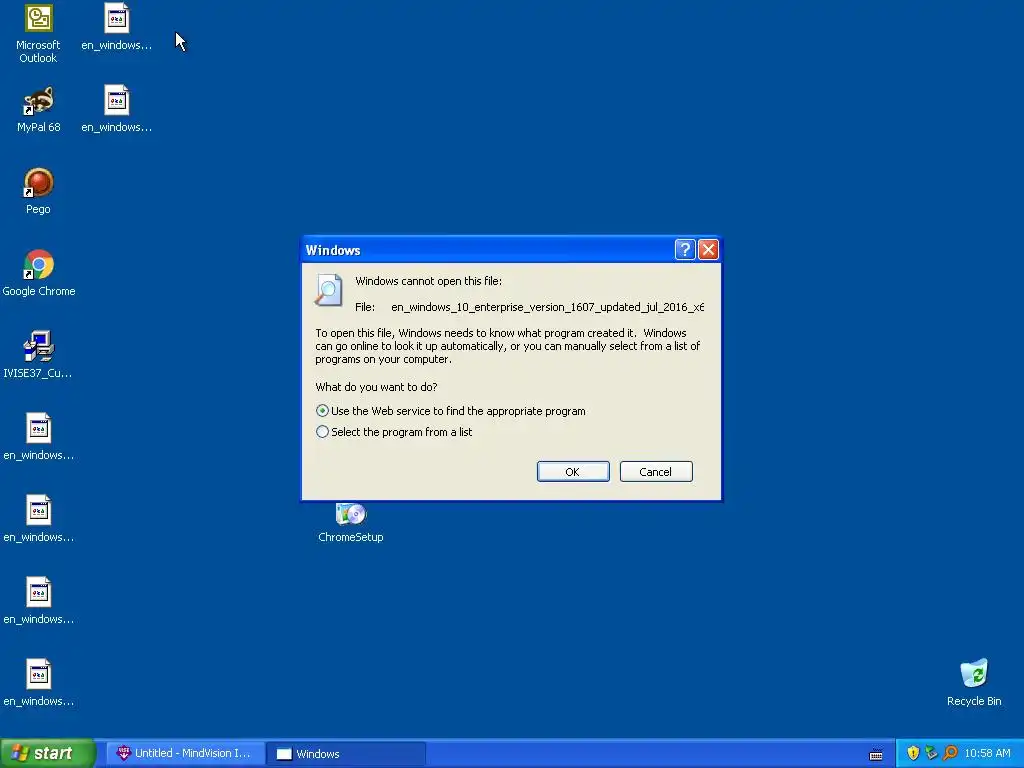The width and height of the screenshot is (1024, 768).
Task: Switch to Untitled - MindVision taskbar item
Action: tap(186, 753)
